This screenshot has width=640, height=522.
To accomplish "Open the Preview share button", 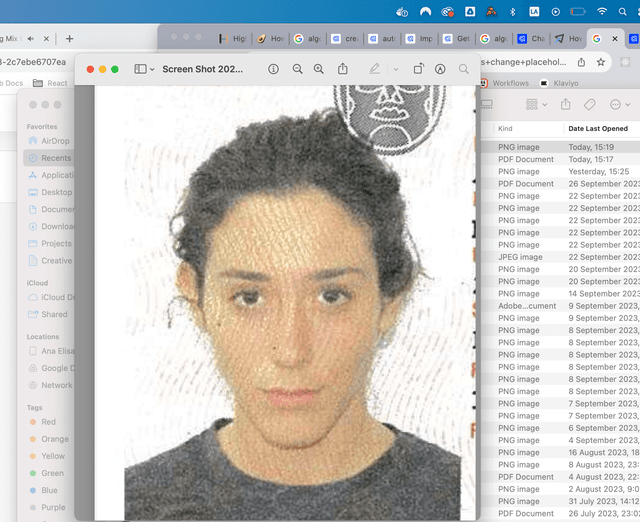I will tap(342, 69).
